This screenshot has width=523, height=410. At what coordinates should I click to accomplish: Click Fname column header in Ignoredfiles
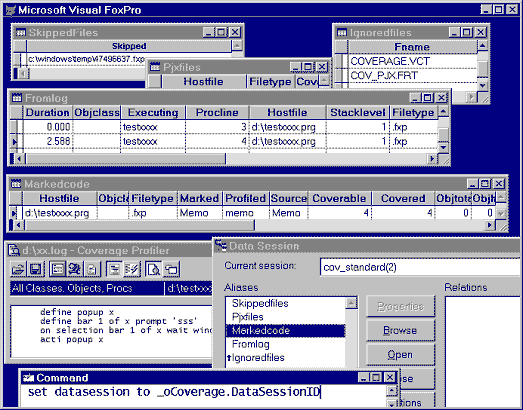click(412, 47)
